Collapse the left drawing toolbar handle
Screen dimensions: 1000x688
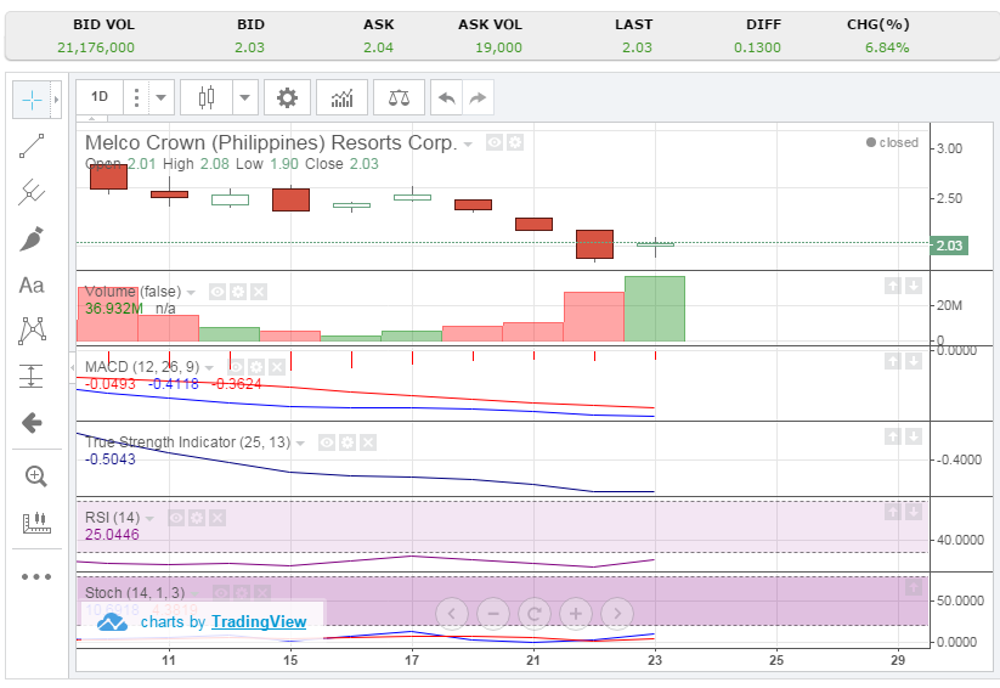pos(71,368)
